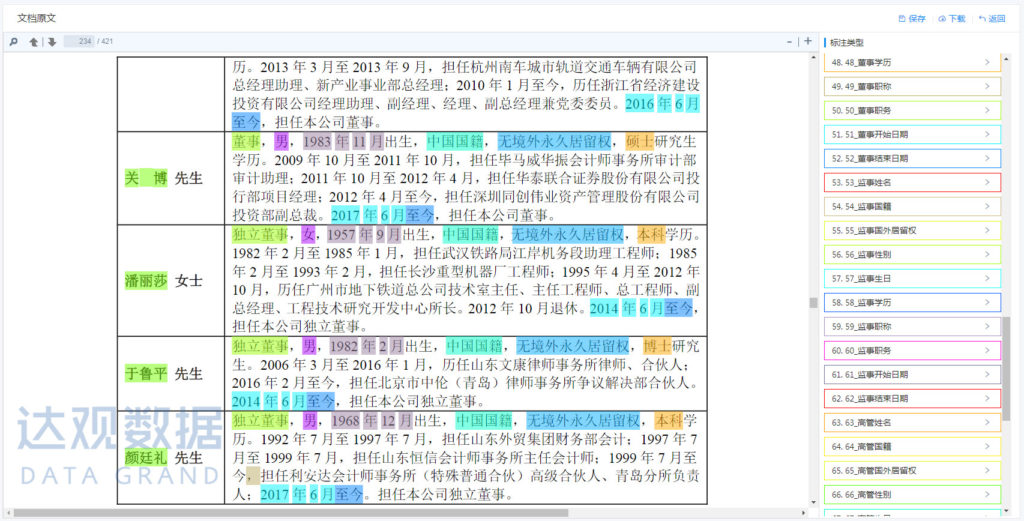This screenshot has height=521, width=1024.
Task: Click the highlighted name 潘丽莎
Action: click(146, 281)
